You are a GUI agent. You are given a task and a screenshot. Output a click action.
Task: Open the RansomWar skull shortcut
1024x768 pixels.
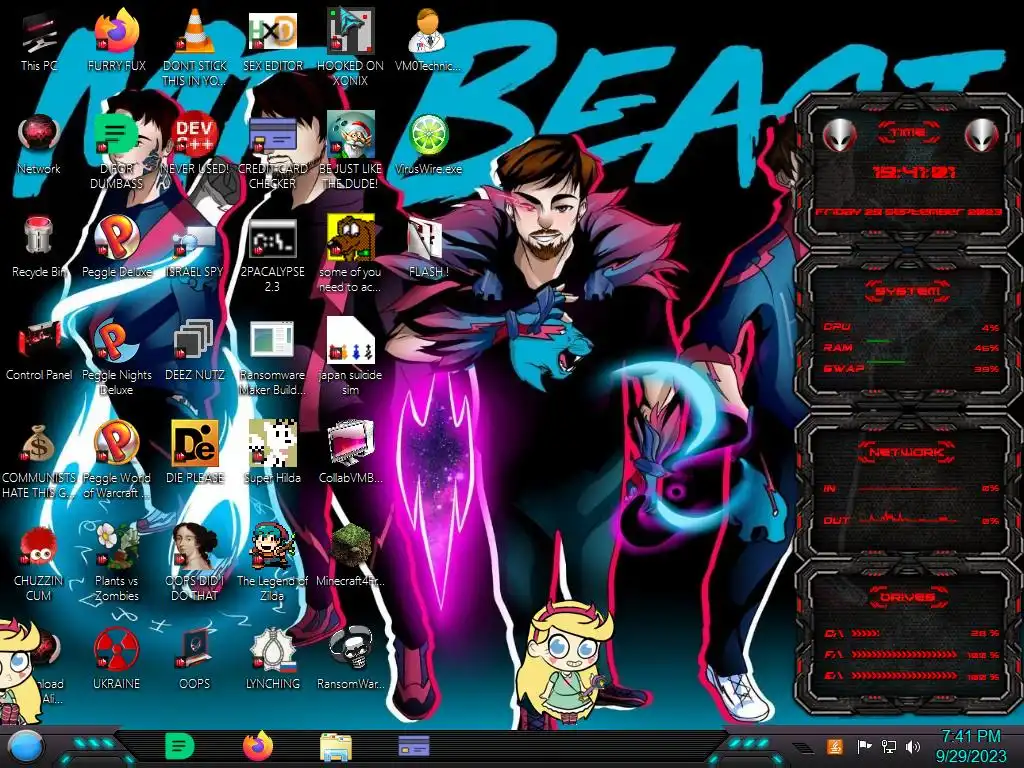coord(350,660)
